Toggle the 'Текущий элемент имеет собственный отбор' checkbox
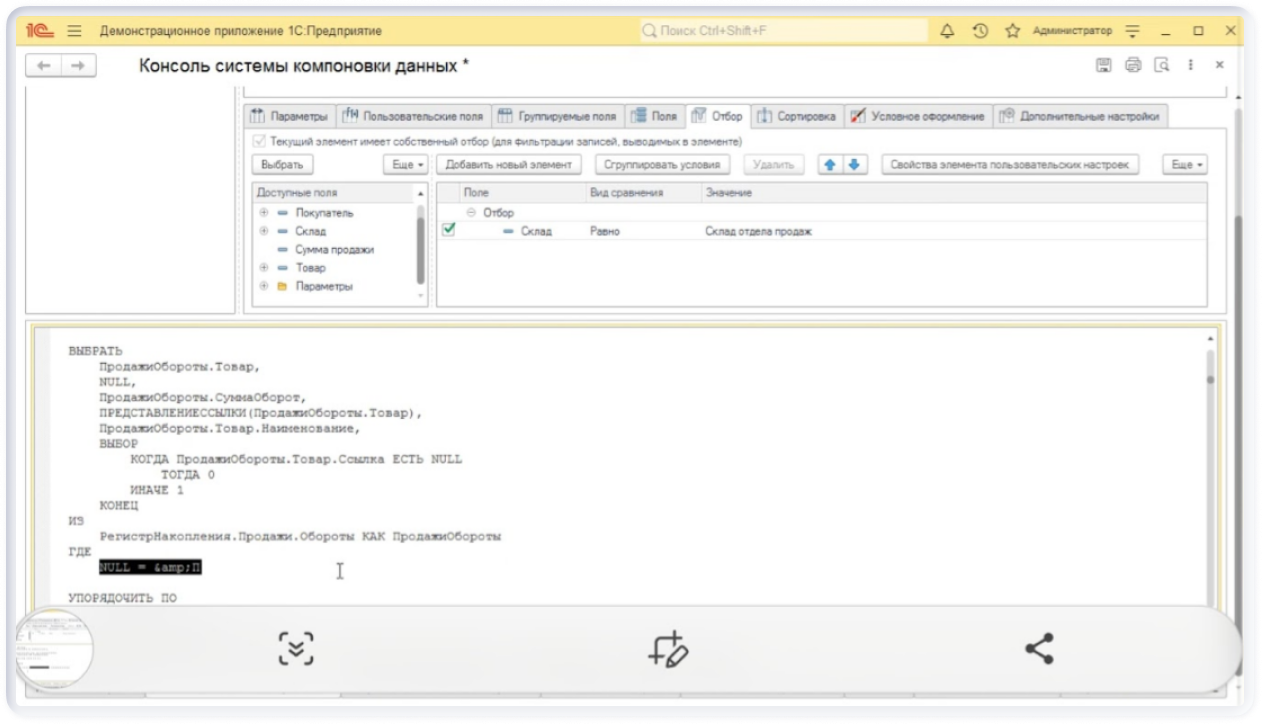The image size is (1262, 724). click(x=260, y=142)
